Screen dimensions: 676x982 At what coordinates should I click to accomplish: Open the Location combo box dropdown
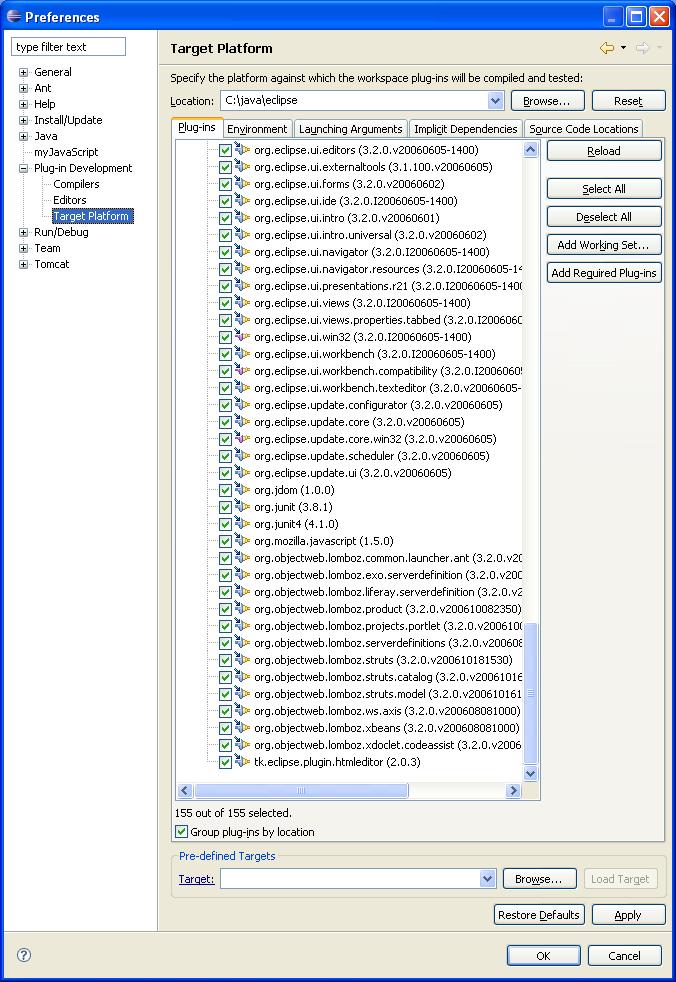495,100
